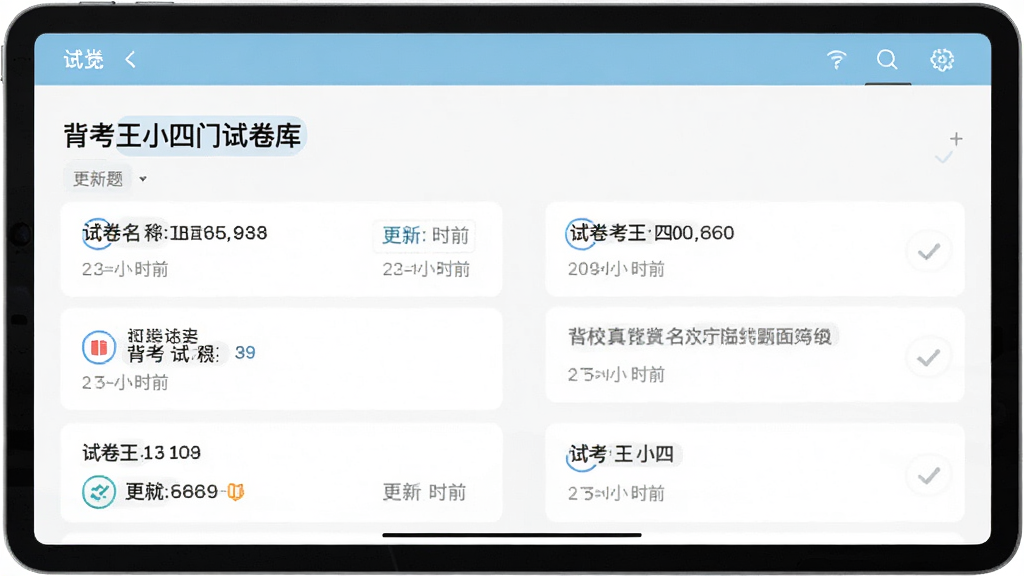Open the 试卷王 13 109 card title
This screenshot has width=1024, height=576.
[x=142, y=452]
